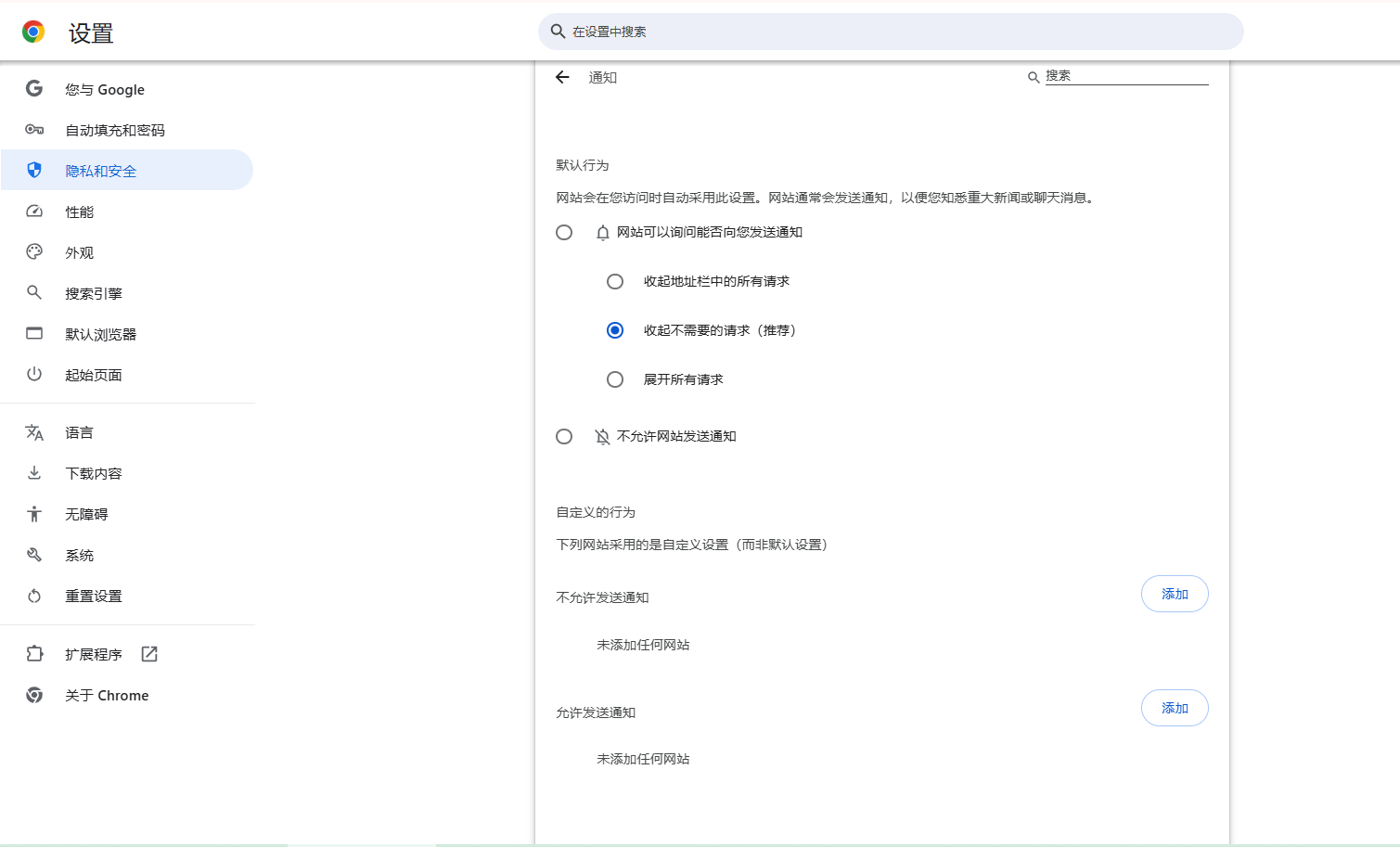This screenshot has height=847, width=1400.
Task: Open 外观 settings section
Action: point(127,252)
